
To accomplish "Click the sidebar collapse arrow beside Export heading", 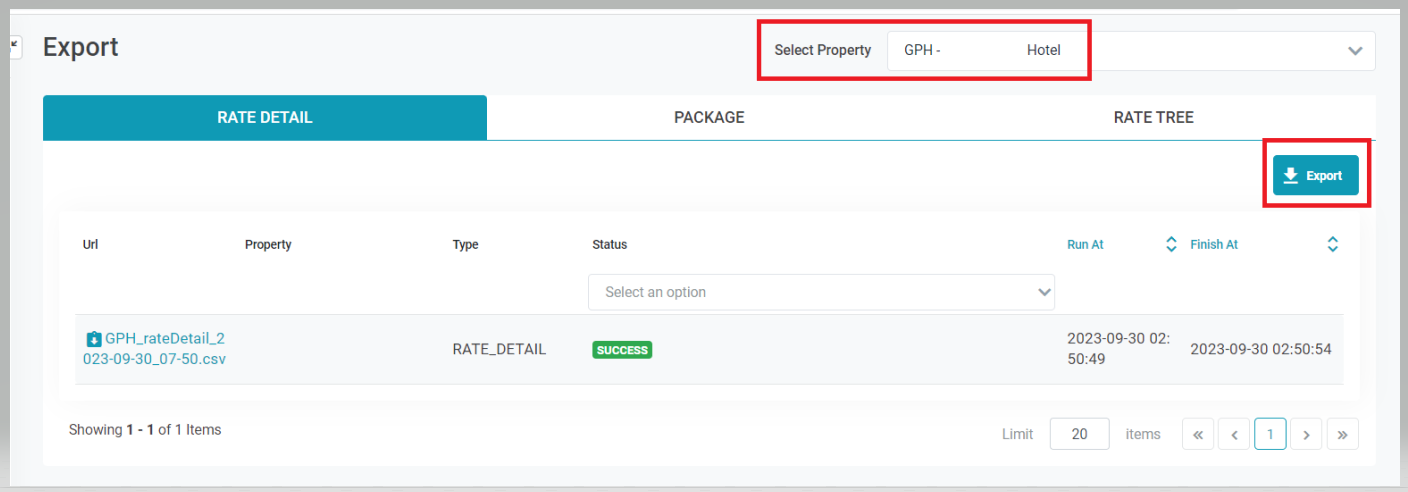I will tap(14, 46).
